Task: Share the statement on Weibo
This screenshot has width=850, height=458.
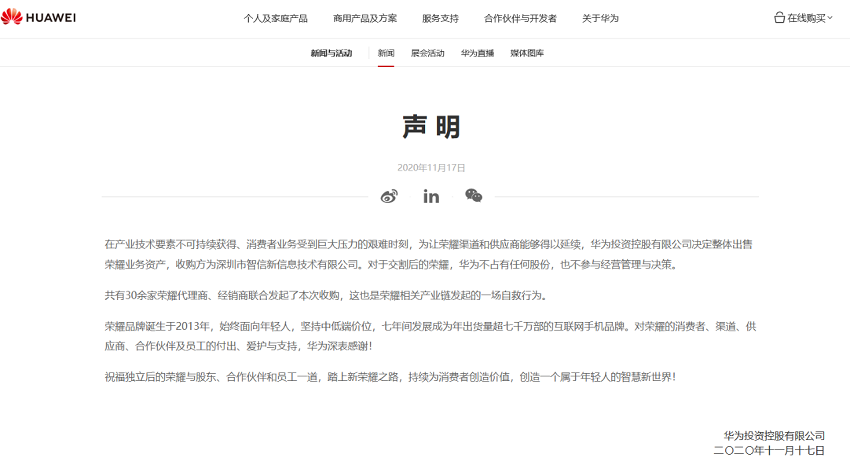Action: pyautogui.click(x=389, y=196)
